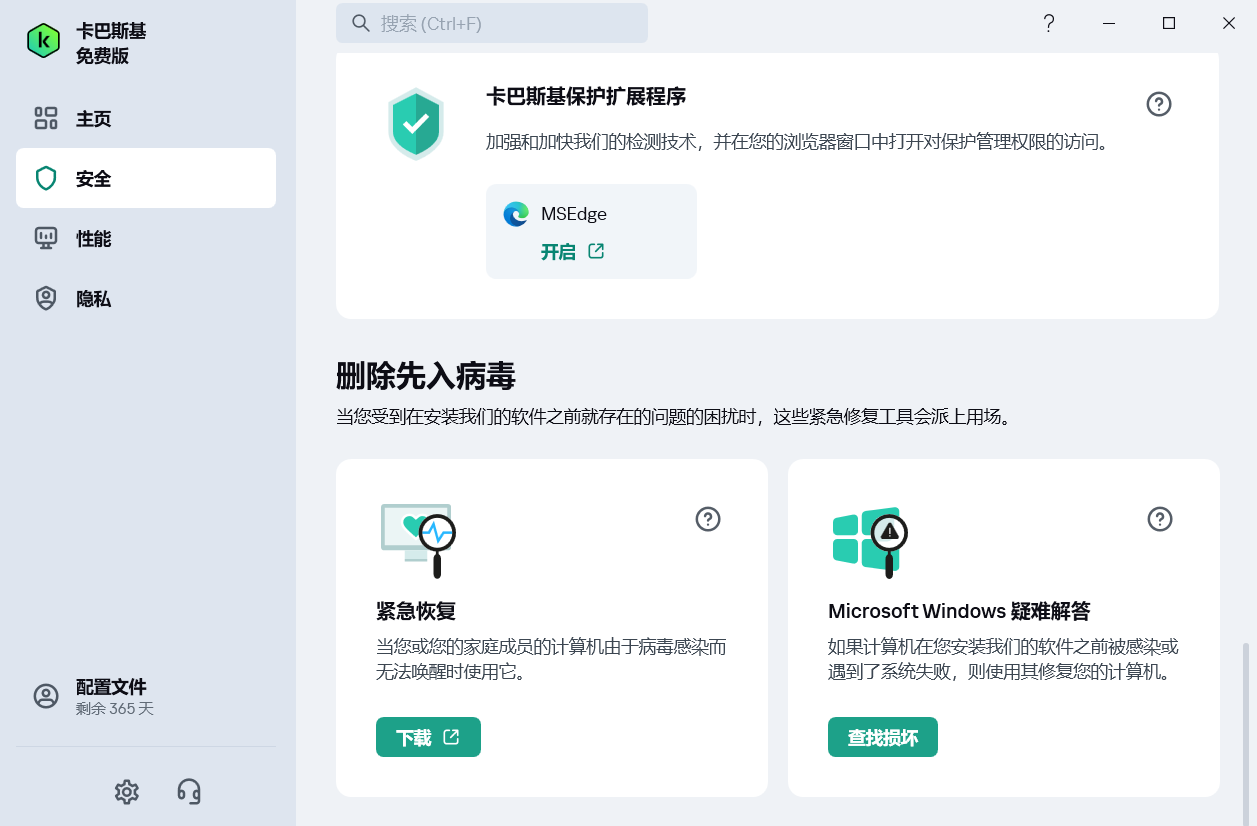Click the shield icon beside 安全
This screenshot has width=1257, height=826.
coord(46,178)
